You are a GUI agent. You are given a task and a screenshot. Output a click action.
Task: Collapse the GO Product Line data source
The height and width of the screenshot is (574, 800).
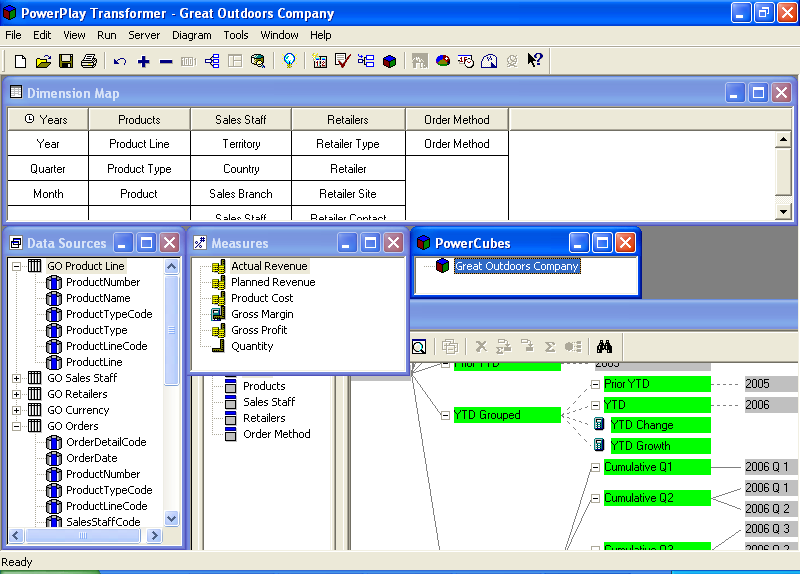click(16, 266)
